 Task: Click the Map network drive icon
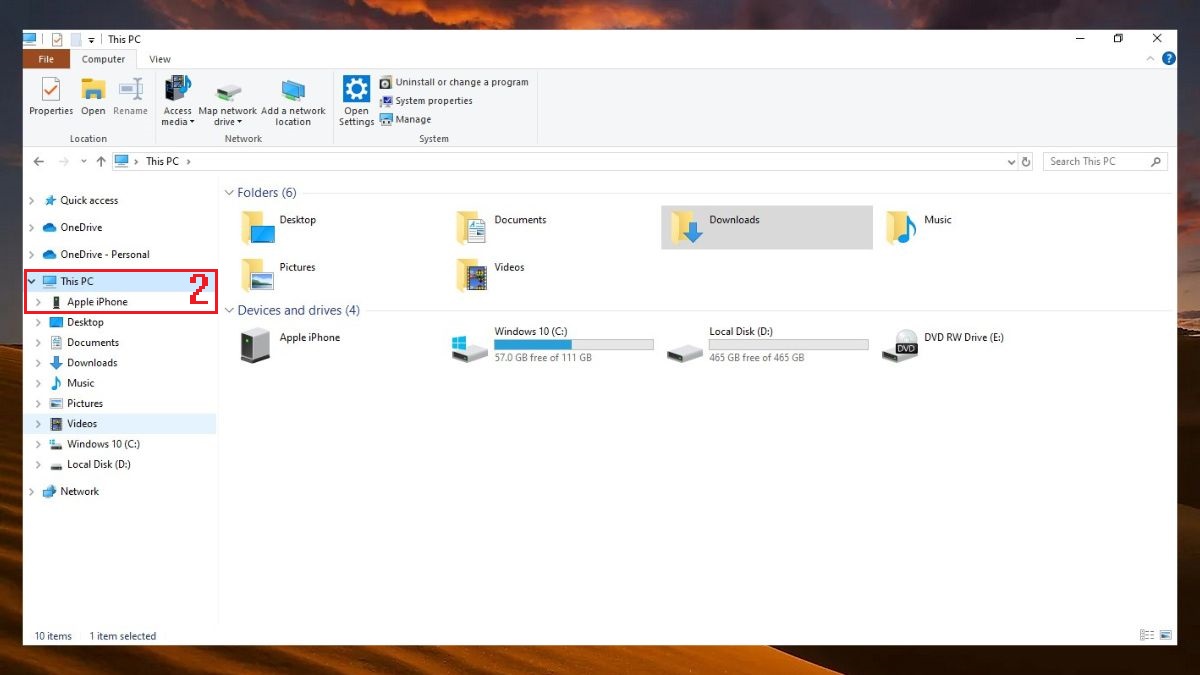click(x=228, y=94)
